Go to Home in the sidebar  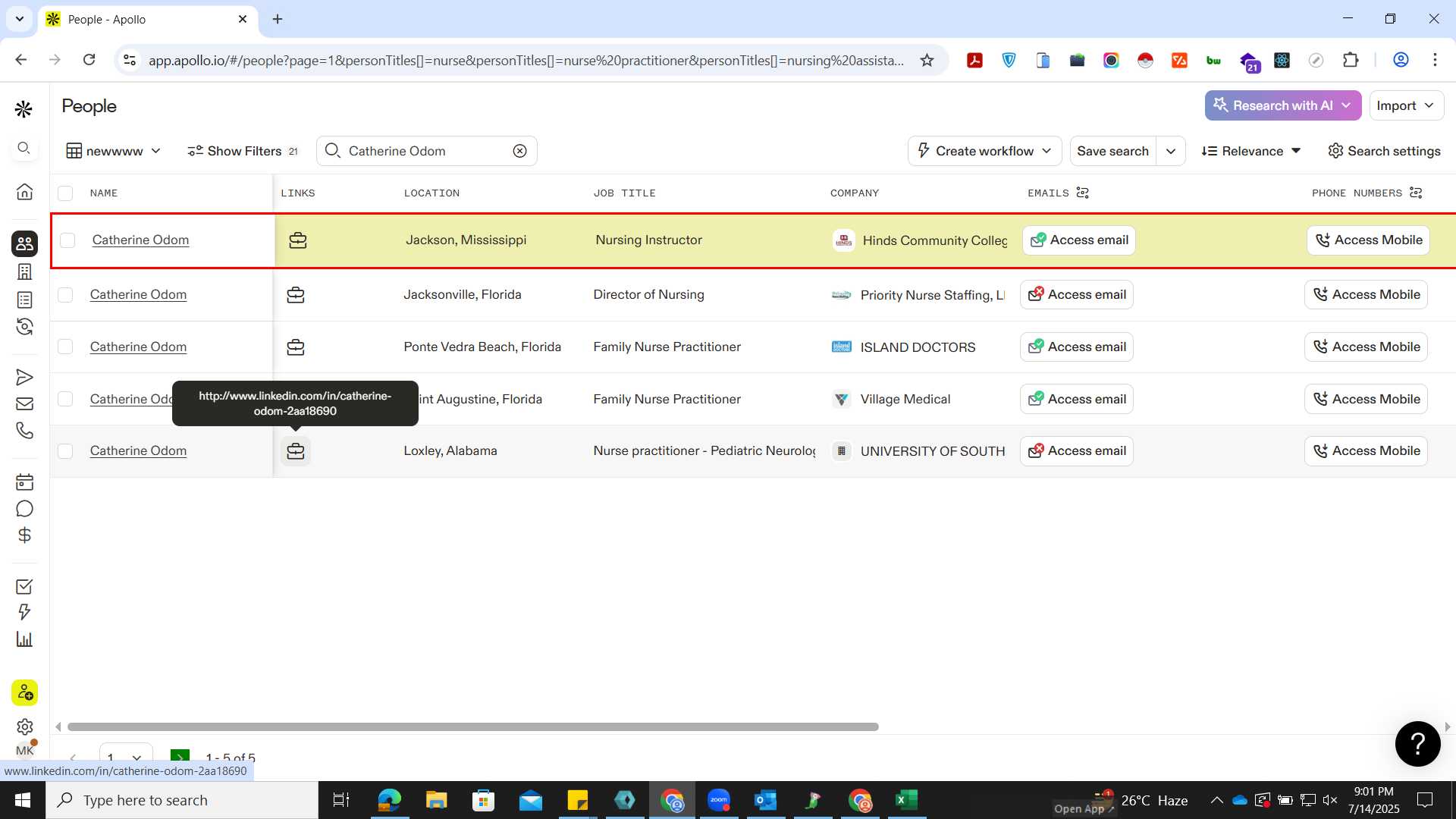(24, 192)
